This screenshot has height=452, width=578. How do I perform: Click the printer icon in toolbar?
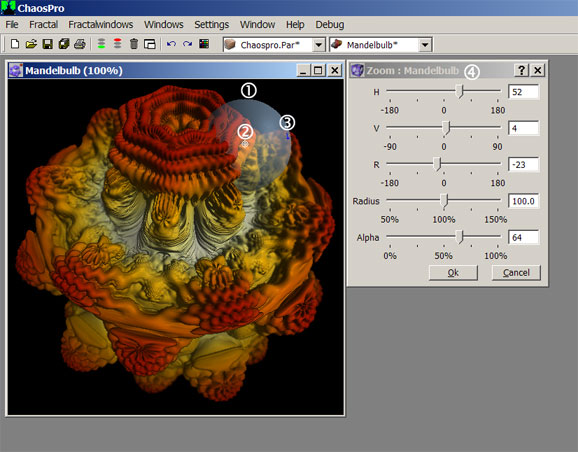click(80, 44)
